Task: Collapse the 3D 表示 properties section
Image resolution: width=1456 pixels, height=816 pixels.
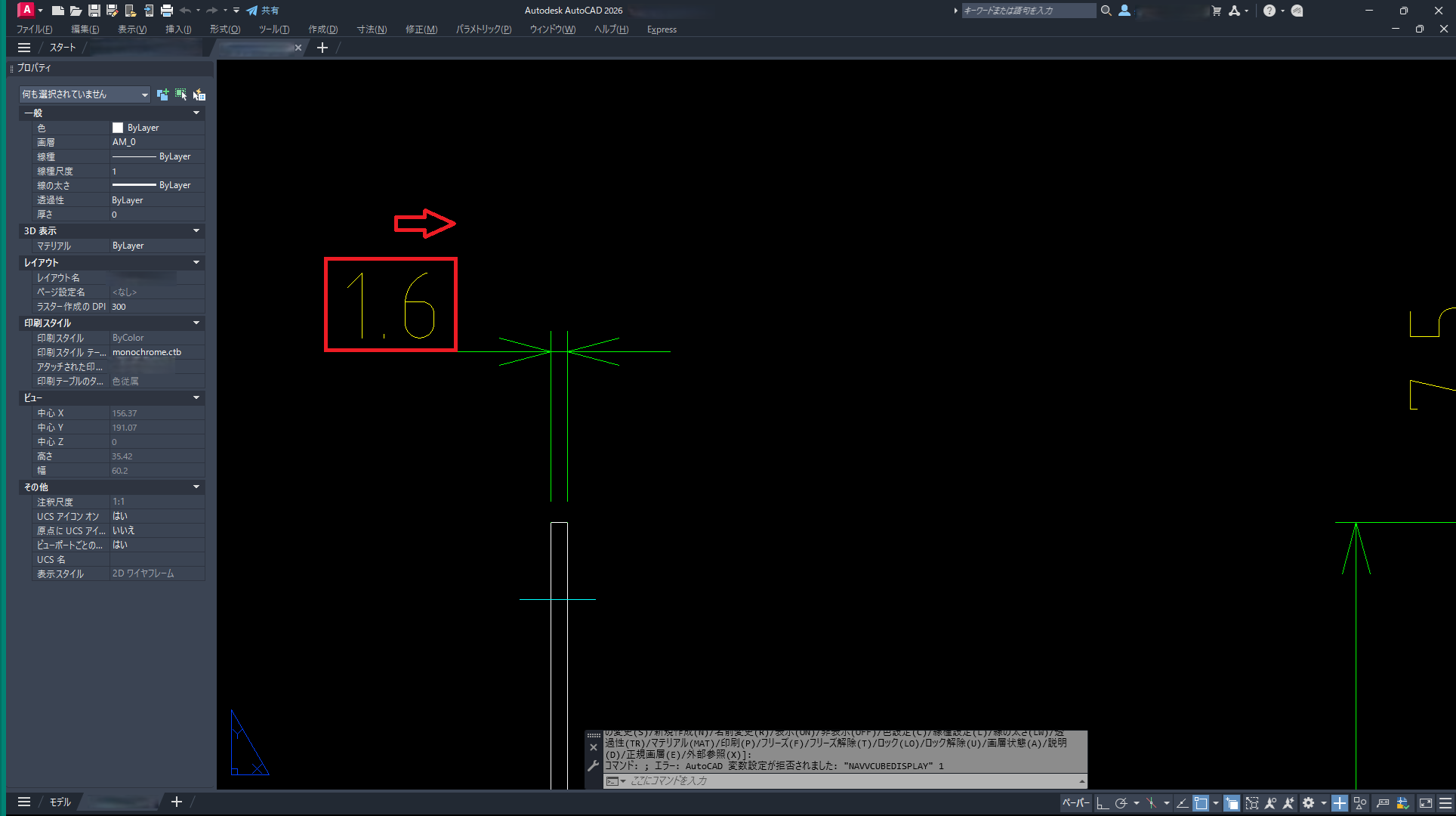Action: point(196,231)
